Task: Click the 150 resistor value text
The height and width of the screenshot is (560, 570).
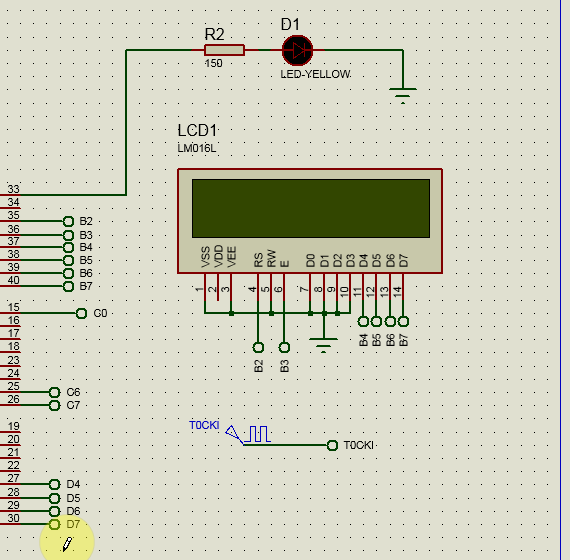Action: 213,63
